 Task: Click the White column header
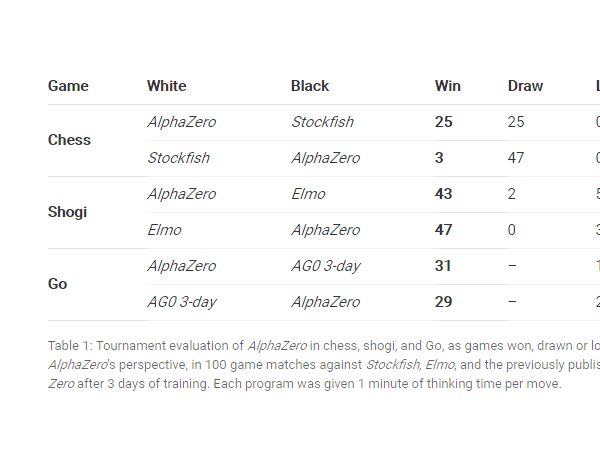(x=166, y=86)
